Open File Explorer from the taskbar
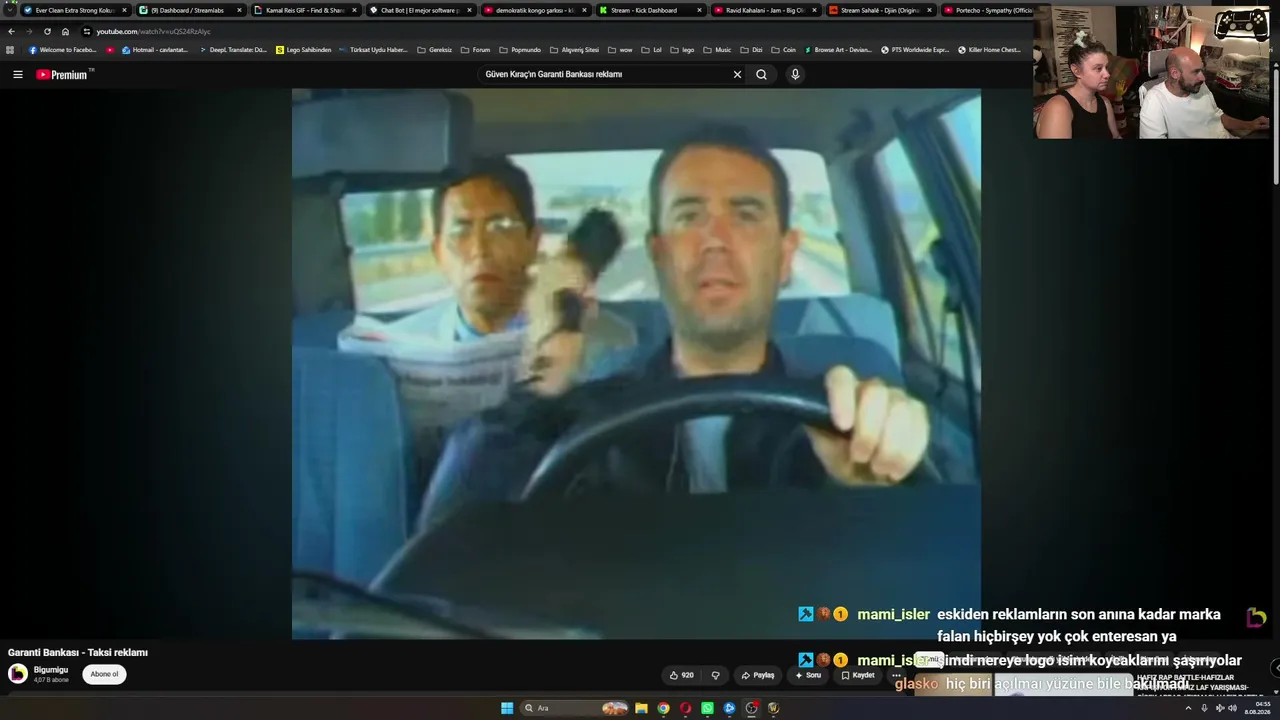Viewport: 1280px width, 720px height. click(x=641, y=708)
